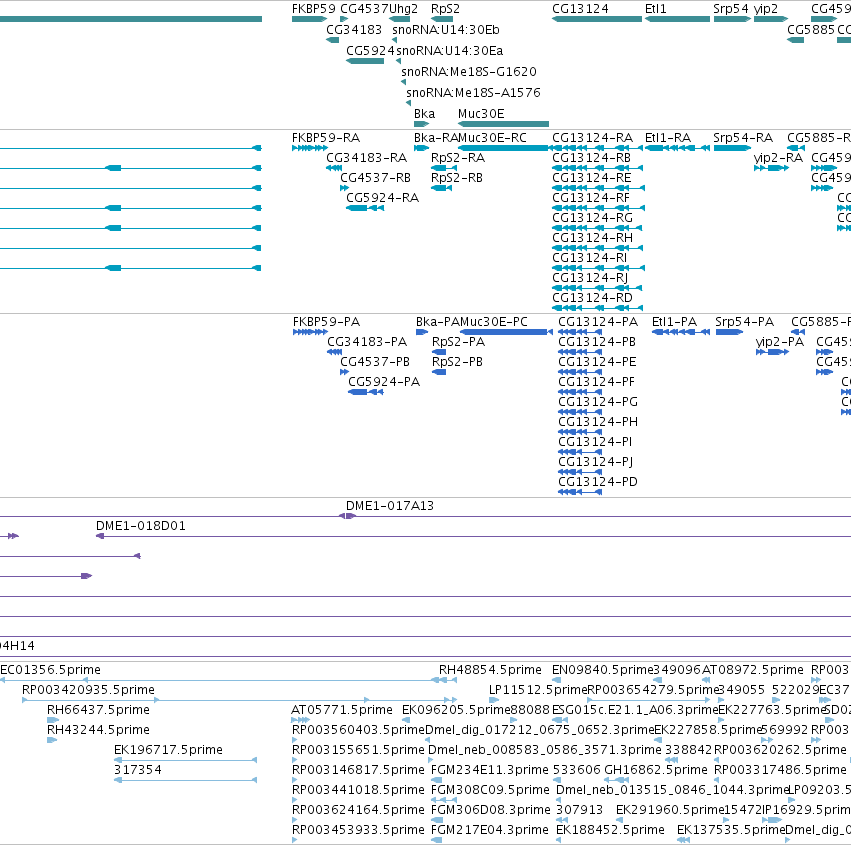Open the RH66437.5prime EST label
Screen dimensions: 851x845
(x=98, y=710)
